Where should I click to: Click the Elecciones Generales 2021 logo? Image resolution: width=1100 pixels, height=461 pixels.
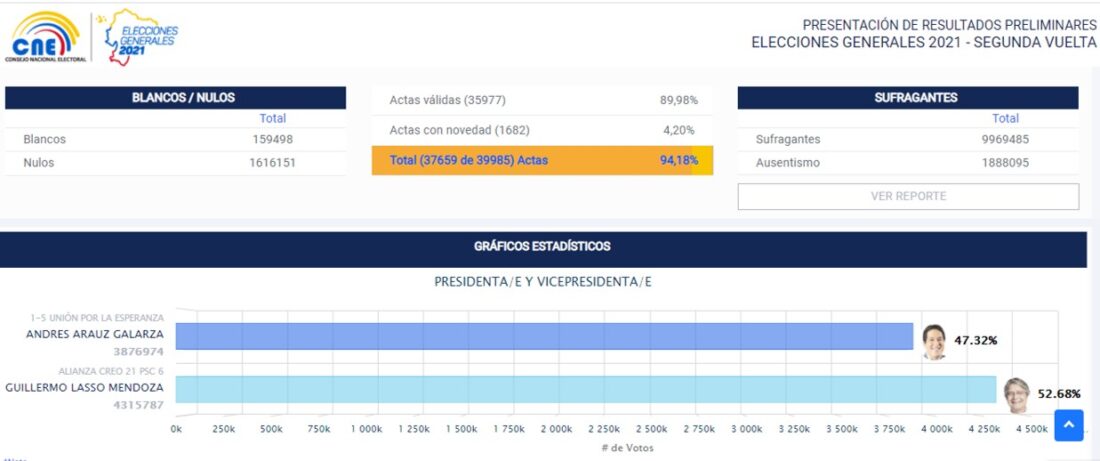(x=140, y=38)
